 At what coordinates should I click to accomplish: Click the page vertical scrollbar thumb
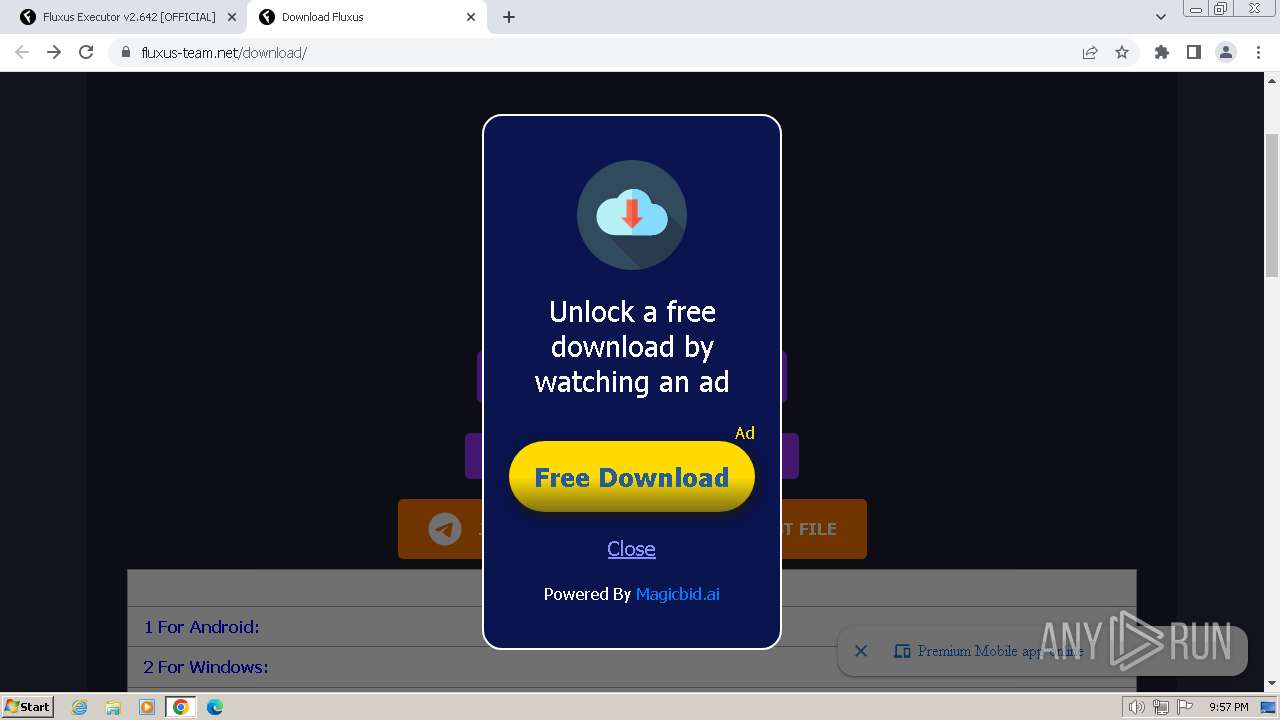[1272, 205]
